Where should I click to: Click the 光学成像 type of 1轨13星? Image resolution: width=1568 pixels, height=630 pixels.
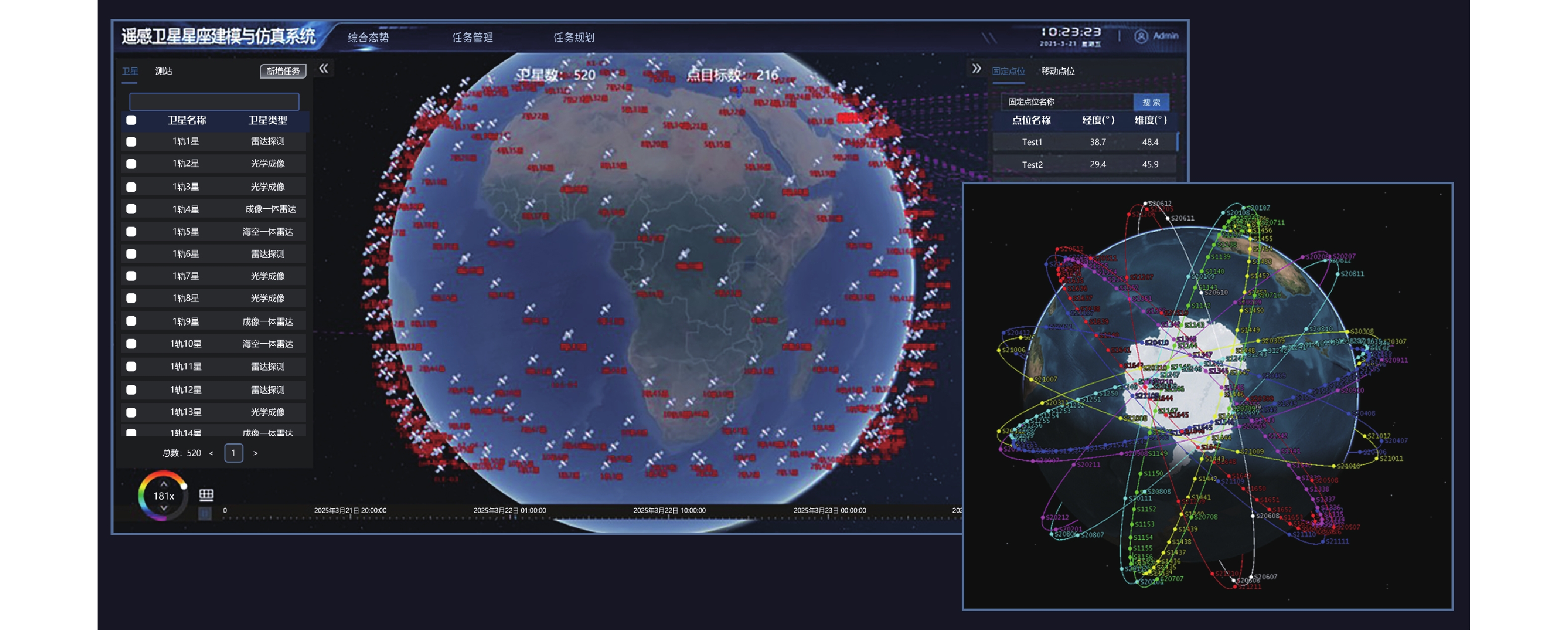click(x=268, y=412)
